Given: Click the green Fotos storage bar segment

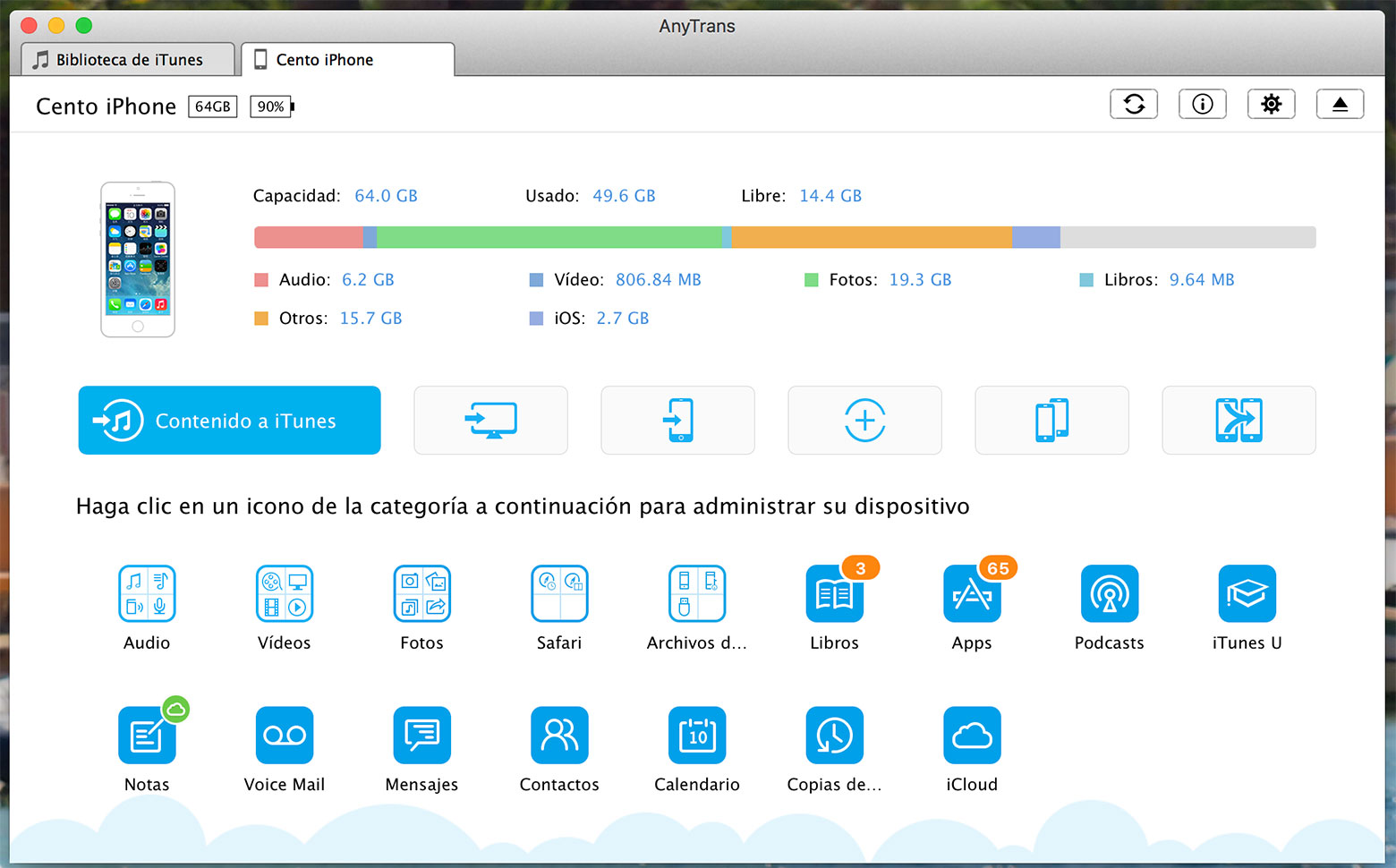Looking at the screenshot, I should (549, 237).
